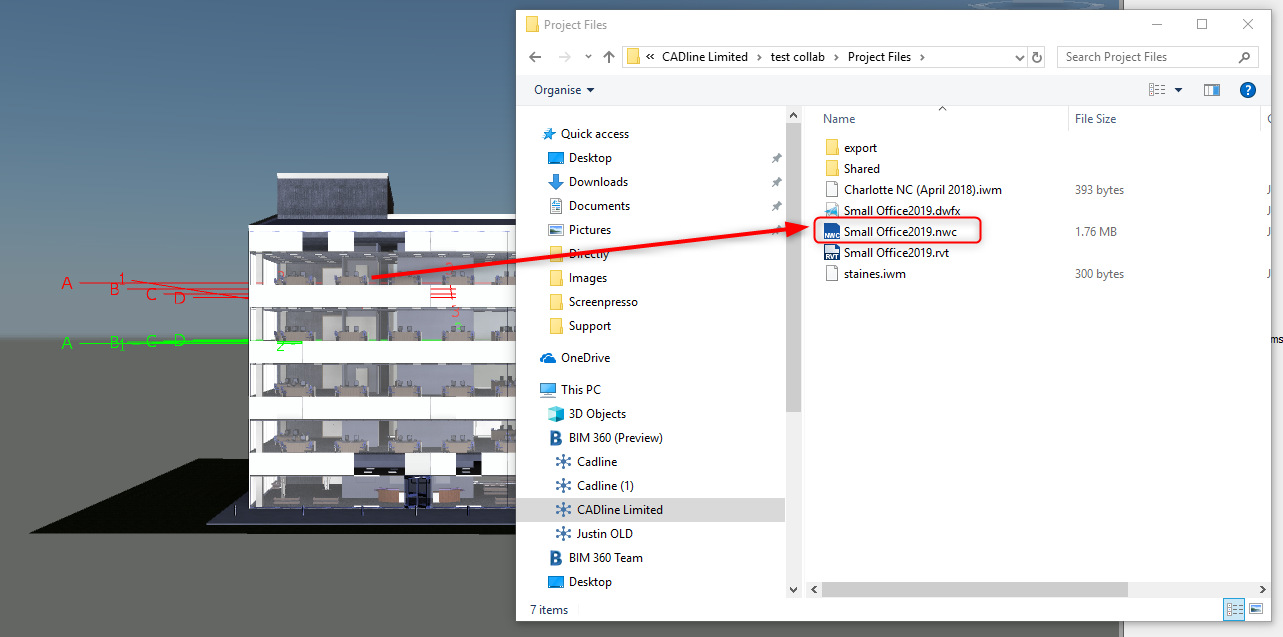Open 3D Objects under This PC

point(597,414)
